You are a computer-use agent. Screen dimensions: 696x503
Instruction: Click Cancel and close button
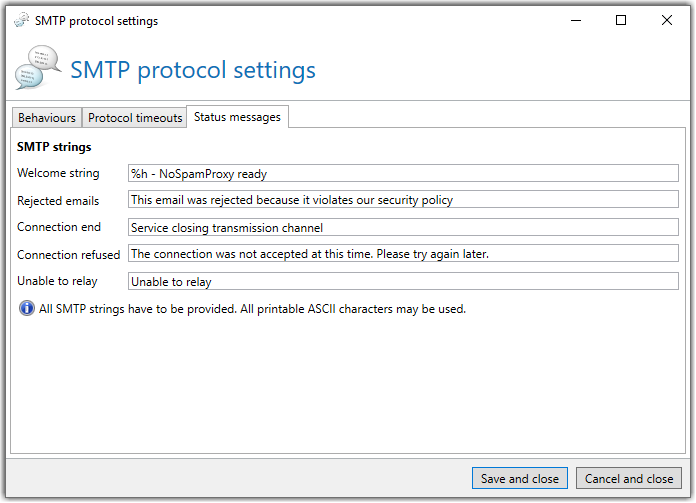coord(629,478)
